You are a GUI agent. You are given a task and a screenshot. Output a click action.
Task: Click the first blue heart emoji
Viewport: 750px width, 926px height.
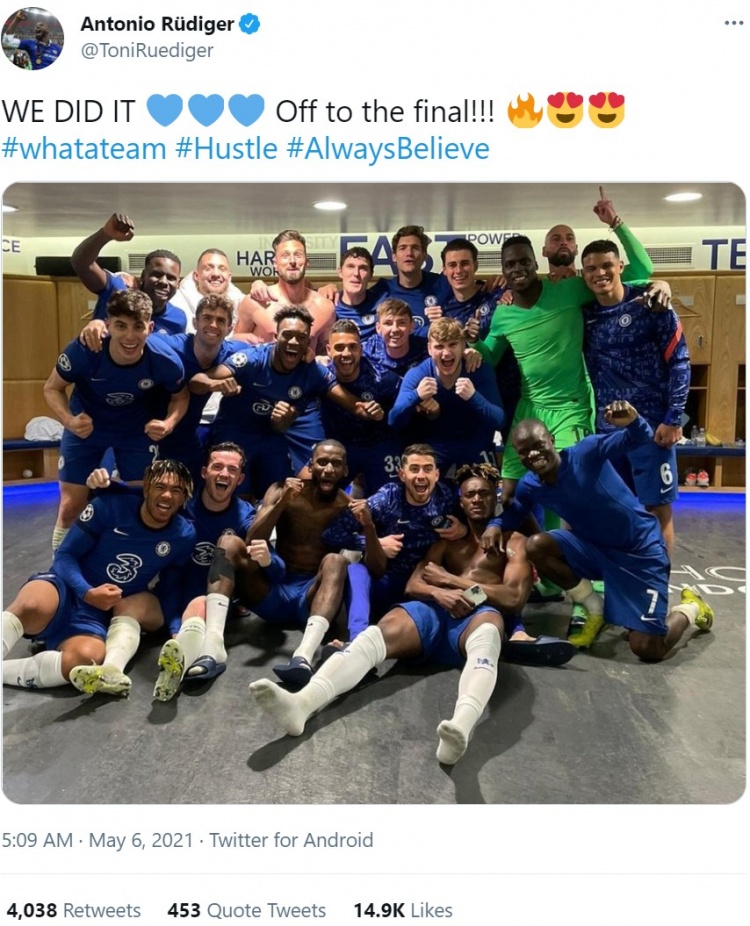[165, 110]
